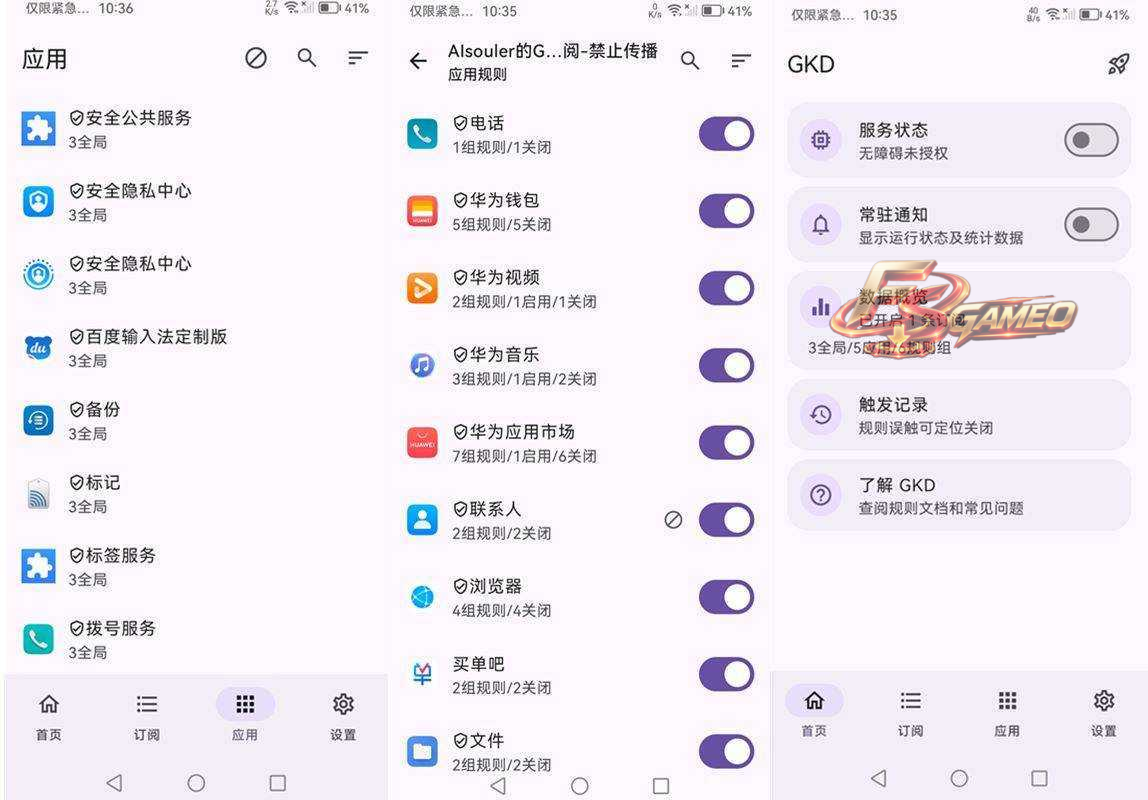Tap the block icon in the 应用 header
The image size is (1148, 800).
tap(256, 58)
